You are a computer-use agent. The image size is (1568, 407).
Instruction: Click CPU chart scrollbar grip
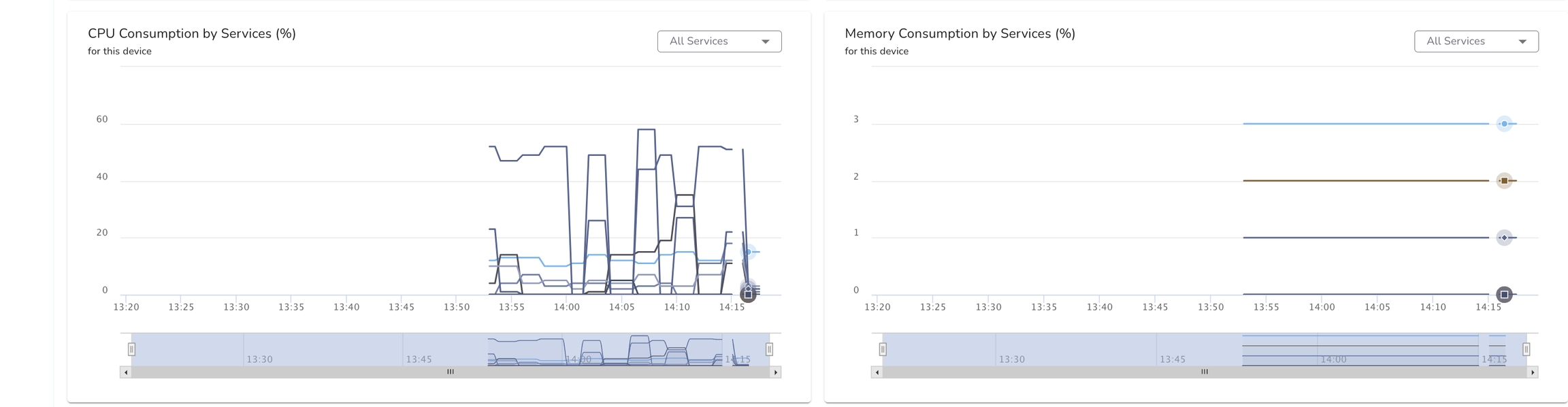tap(450, 372)
